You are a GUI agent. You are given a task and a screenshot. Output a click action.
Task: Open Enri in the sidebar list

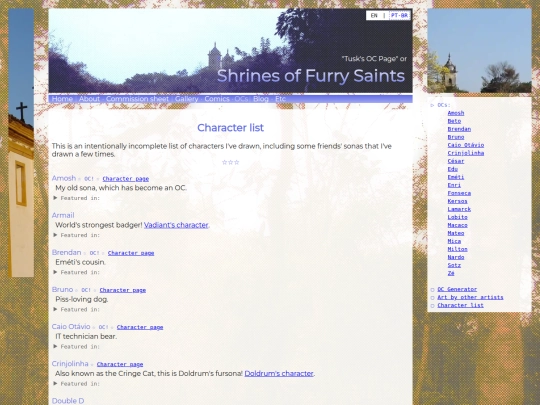[454, 185]
